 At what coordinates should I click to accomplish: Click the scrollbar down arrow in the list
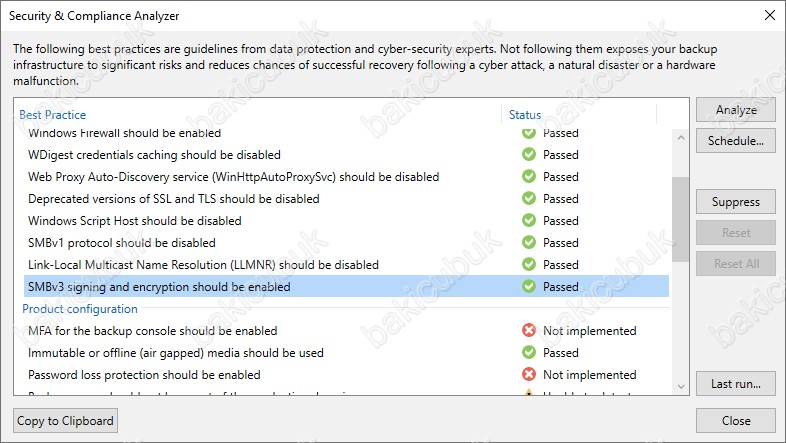pos(681,386)
